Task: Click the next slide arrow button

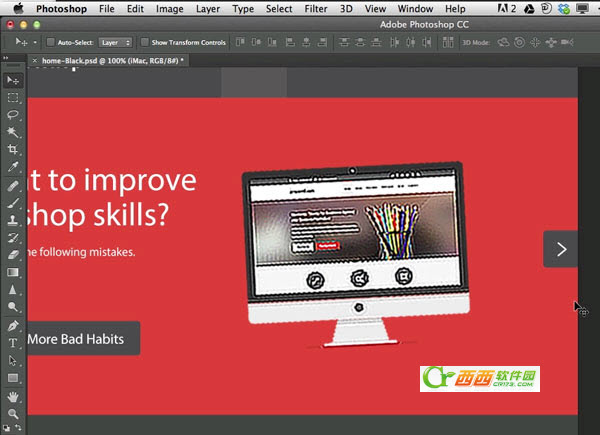Action: tap(561, 249)
